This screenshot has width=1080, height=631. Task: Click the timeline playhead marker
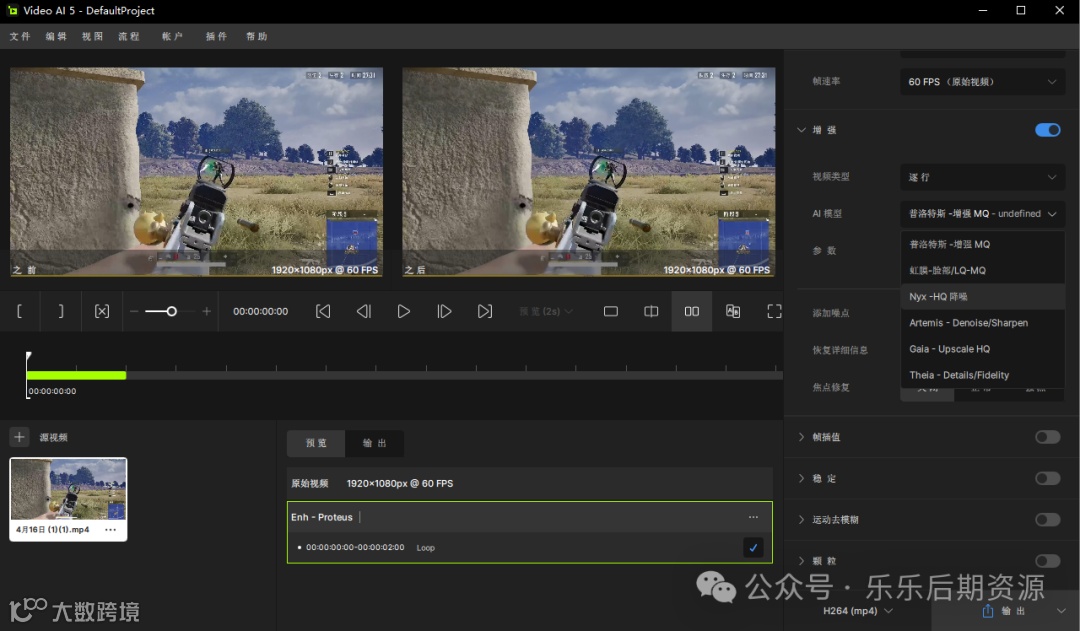pos(28,357)
